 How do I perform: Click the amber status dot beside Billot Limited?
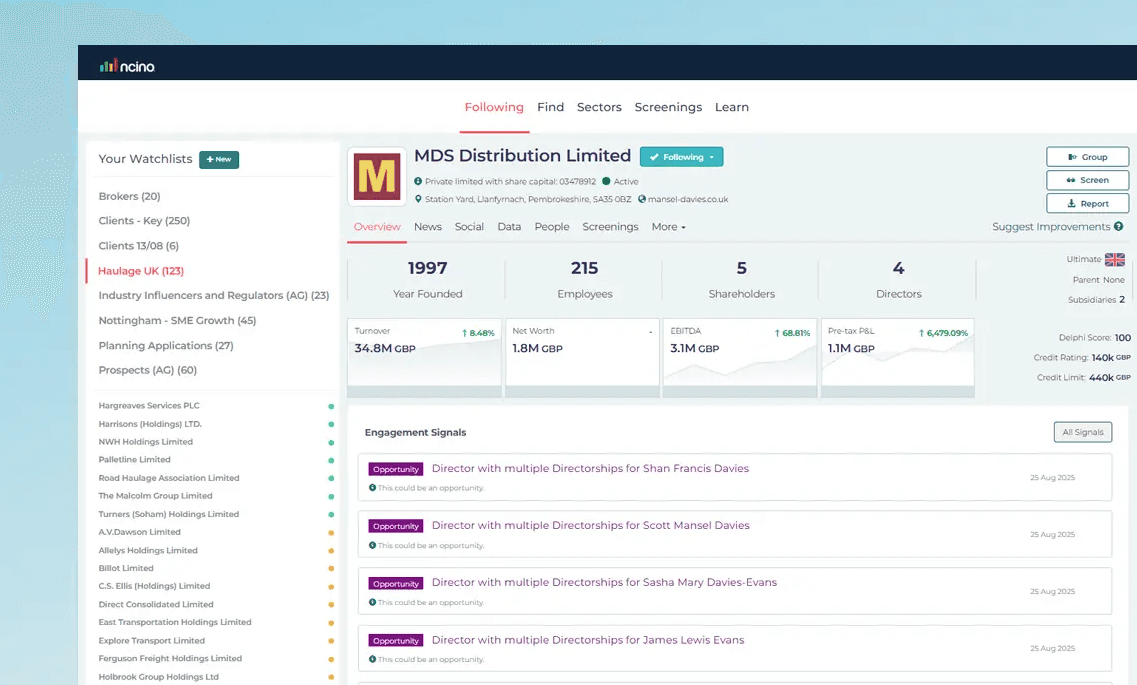330,568
